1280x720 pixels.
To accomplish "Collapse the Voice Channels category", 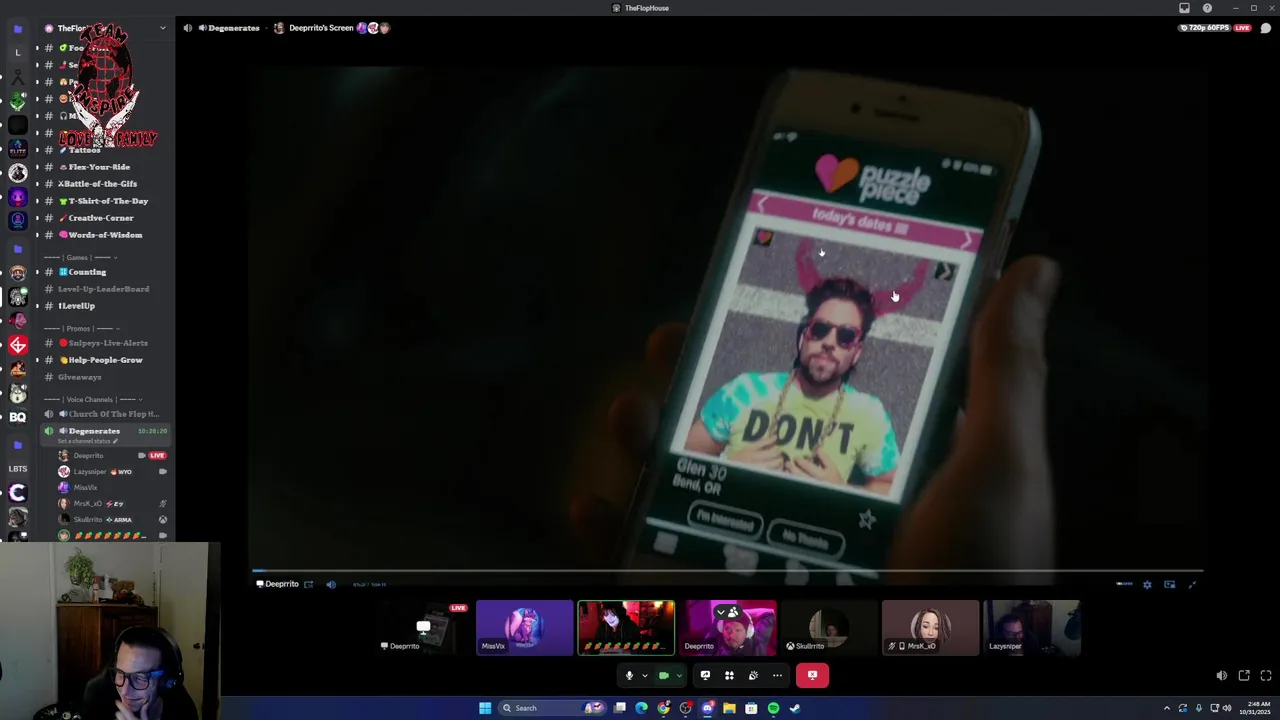I will (93, 399).
